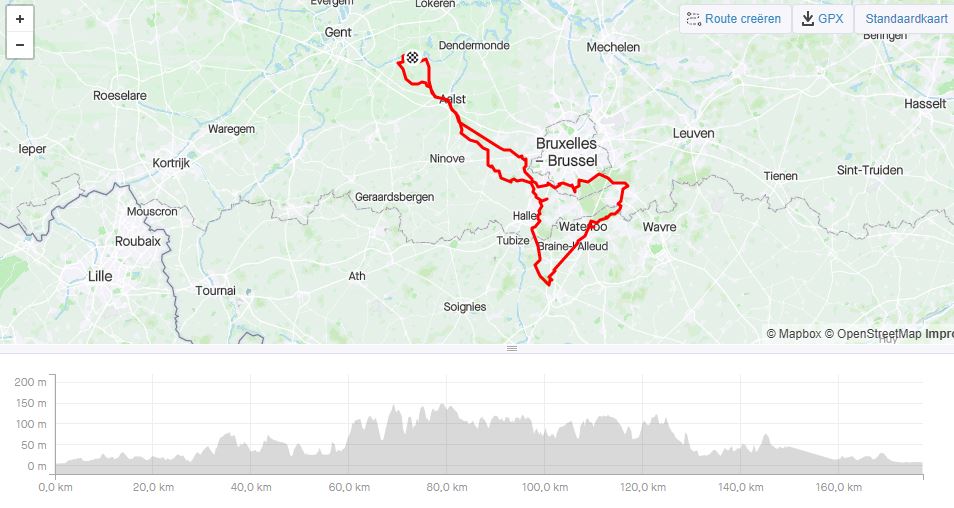Zoom in on the map
Image resolution: width=954 pixels, height=508 pixels.
[x=19, y=19]
